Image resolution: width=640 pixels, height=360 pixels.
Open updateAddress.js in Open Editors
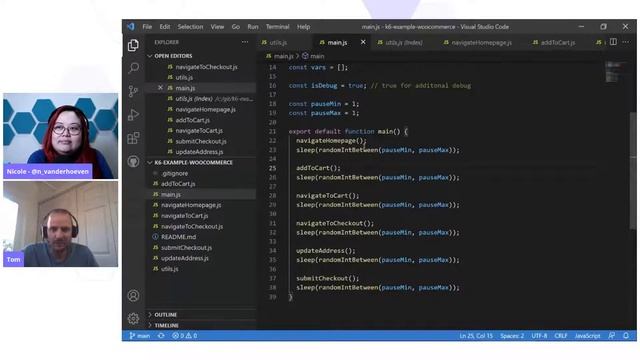click(199, 152)
